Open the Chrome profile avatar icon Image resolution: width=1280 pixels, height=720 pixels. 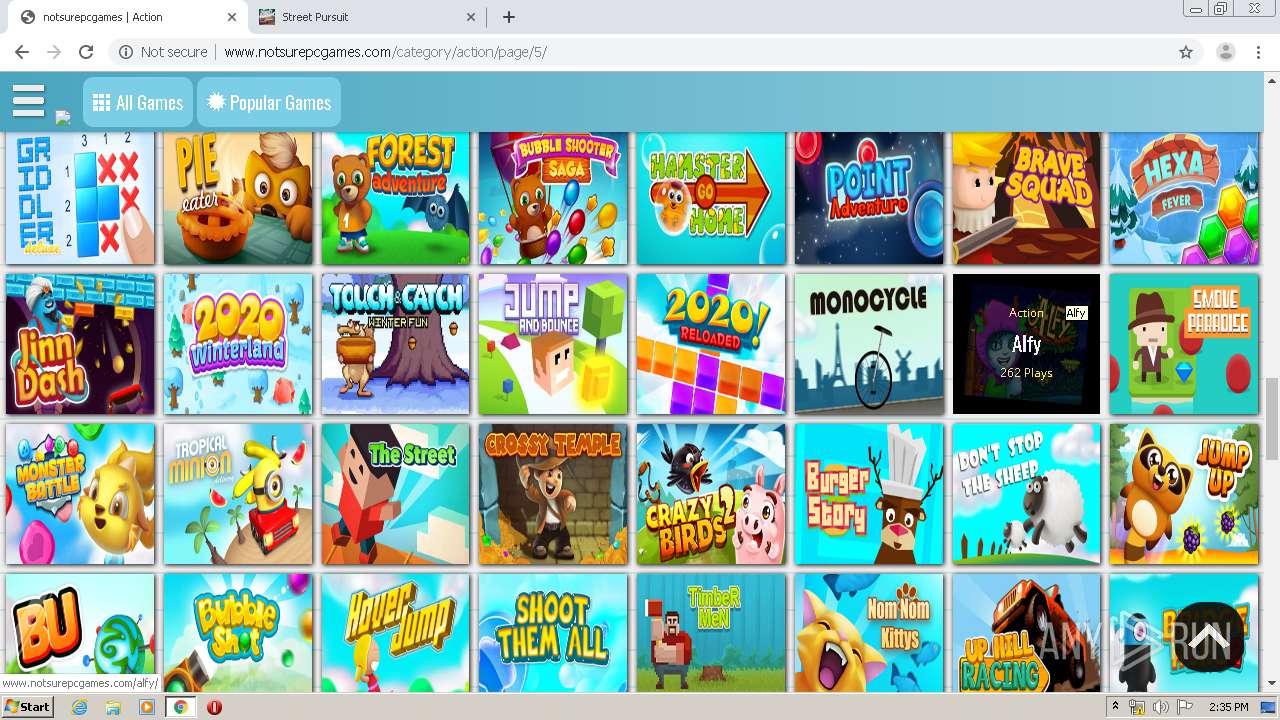tap(1226, 52)
